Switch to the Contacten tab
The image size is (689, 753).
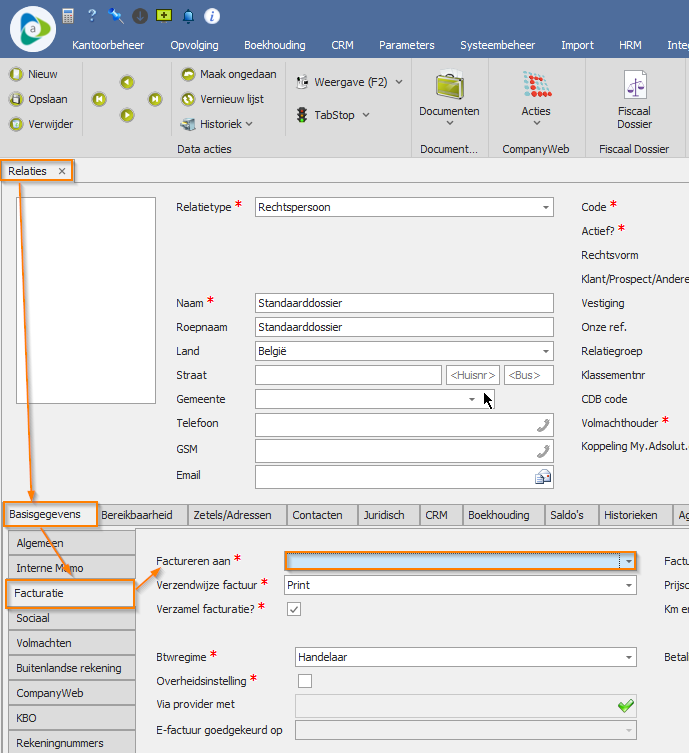tap(317, 515)
